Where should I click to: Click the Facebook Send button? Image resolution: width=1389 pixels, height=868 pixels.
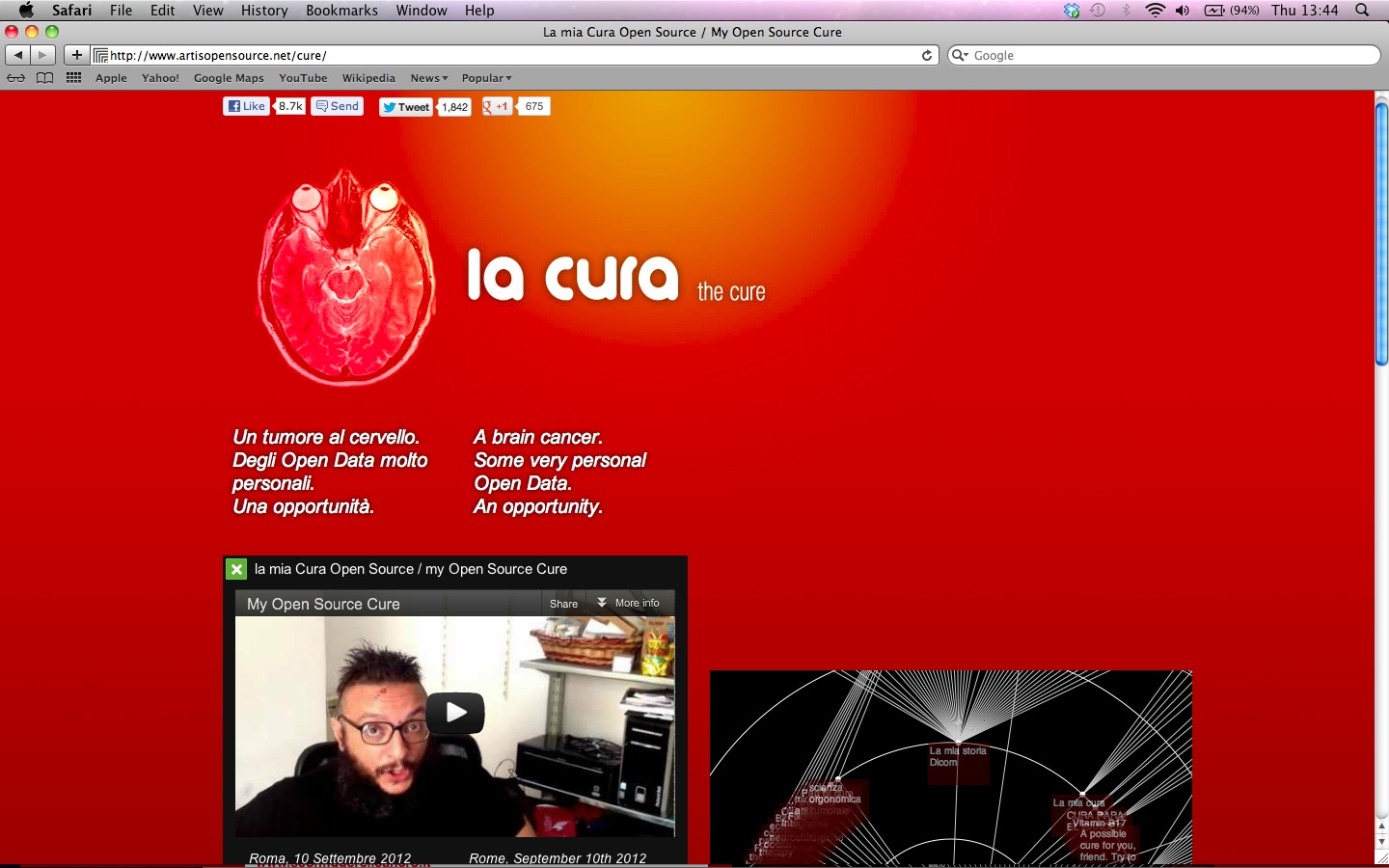click(x=338, y=106)
